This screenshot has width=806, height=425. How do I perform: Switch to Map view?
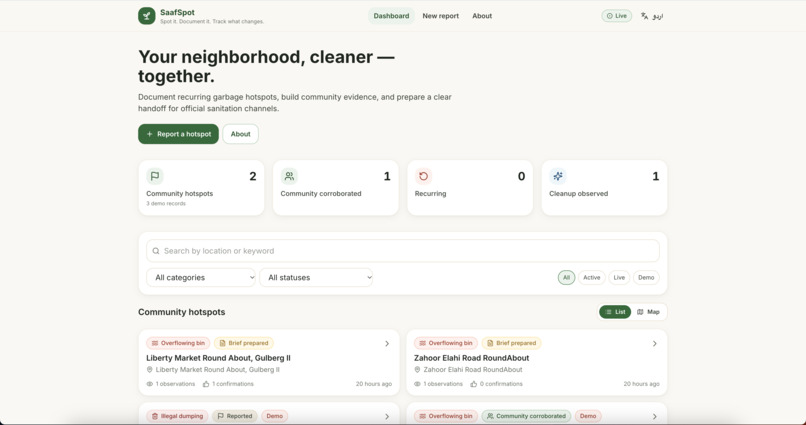click(648, 312)
